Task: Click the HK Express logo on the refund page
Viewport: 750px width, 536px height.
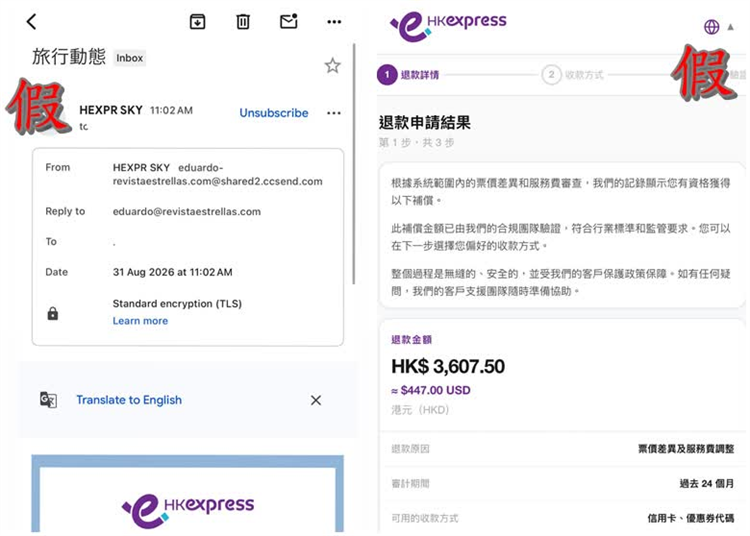Action: click(x=448, y=26)
